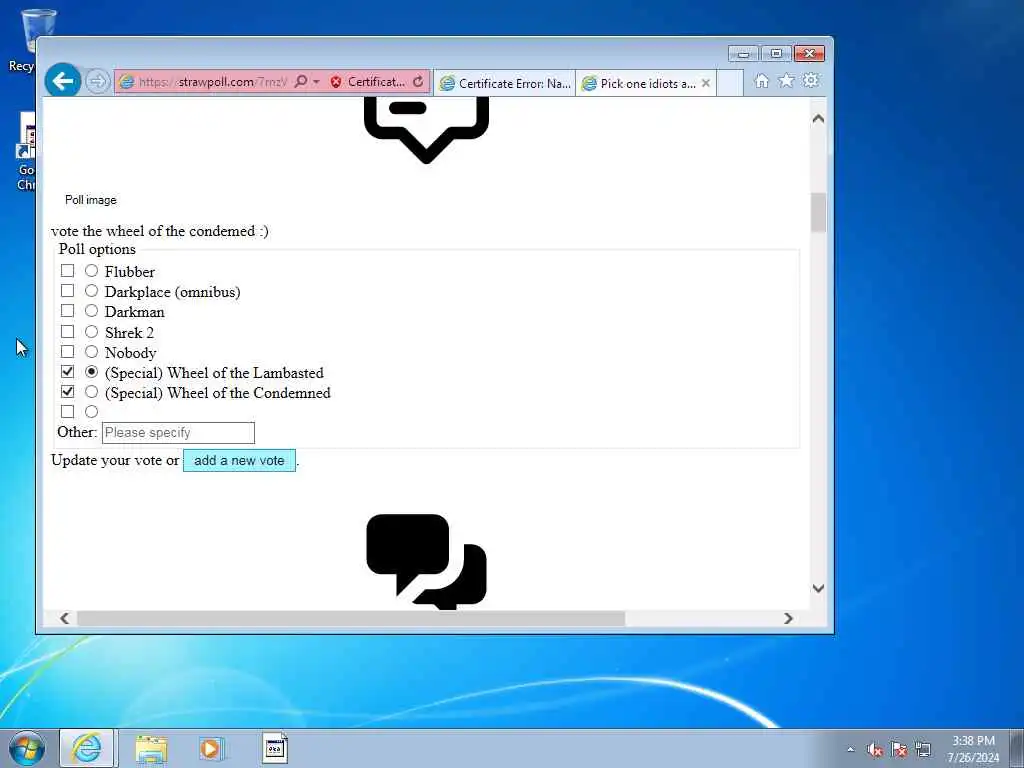This screenshot has width=1024, height=768.
Task: Click the vertical scrollbar down arrow
Action: click(818, 588)
